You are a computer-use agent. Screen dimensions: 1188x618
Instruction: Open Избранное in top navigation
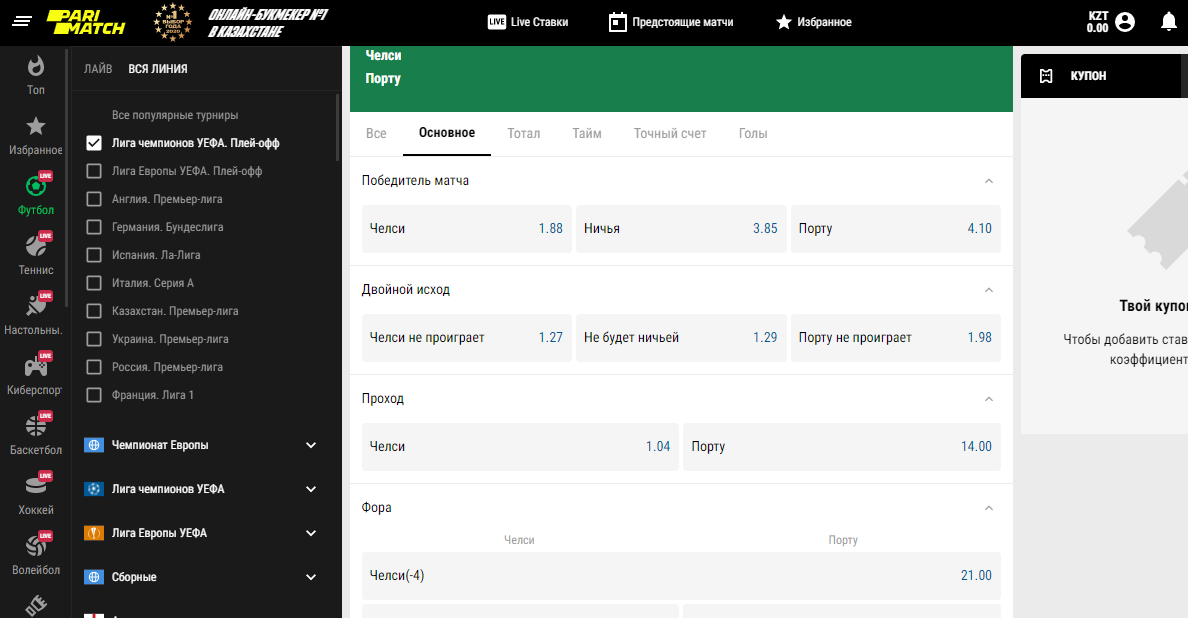click(x=814, y=22)
